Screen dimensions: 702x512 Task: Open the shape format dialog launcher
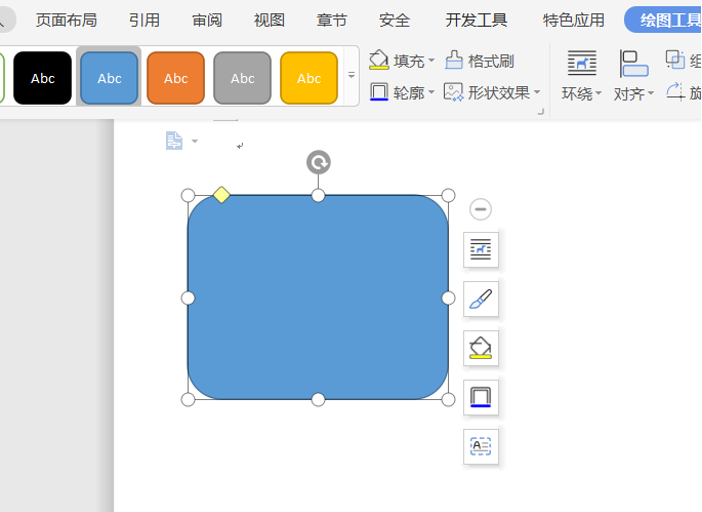(x=541, y=111)
